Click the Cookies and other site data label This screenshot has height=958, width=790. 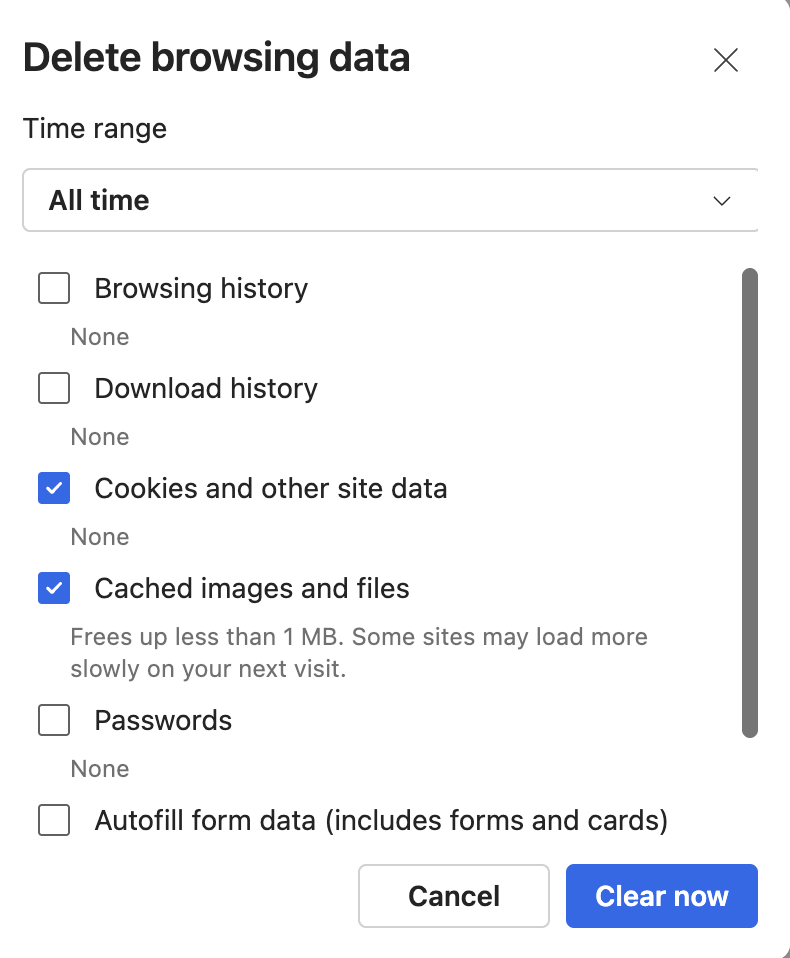[271, 489]
